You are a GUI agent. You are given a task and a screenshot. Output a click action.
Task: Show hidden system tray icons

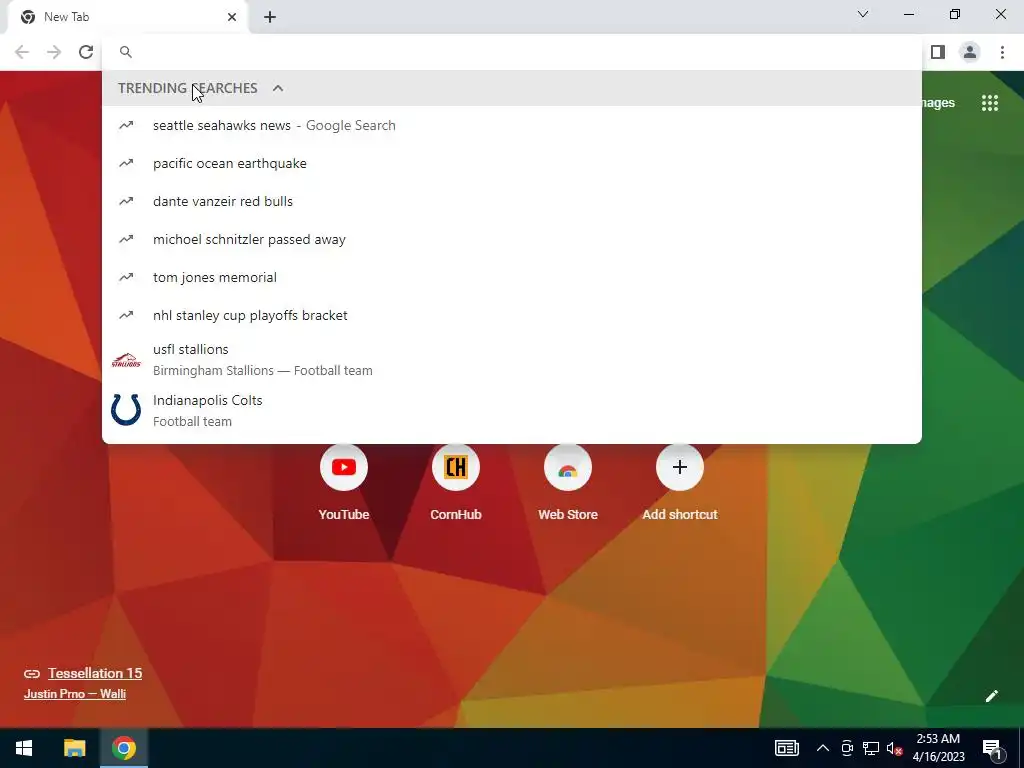click(823, 748)
